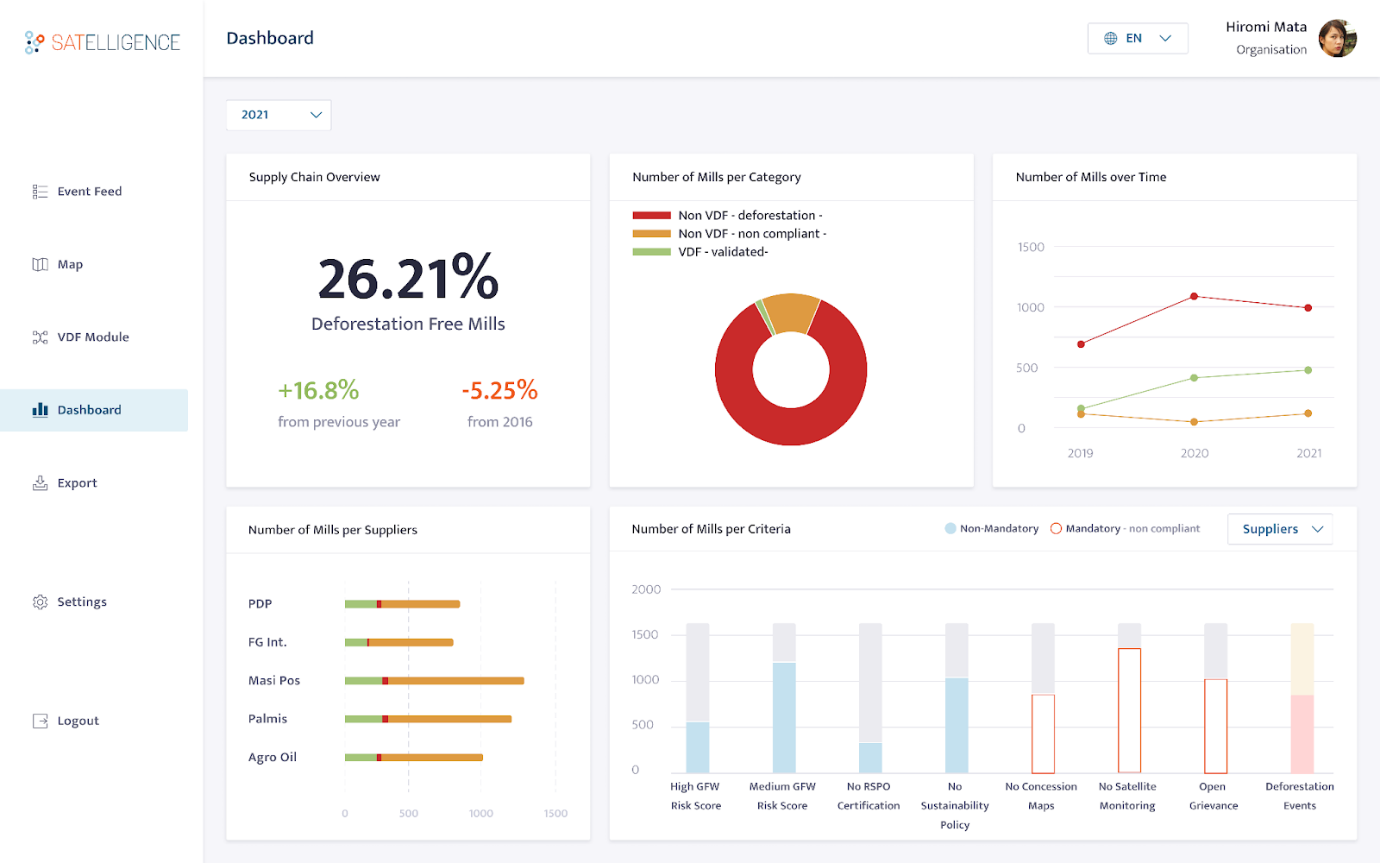Click the Settings gear icon
This screenshot has width=1380, height=863.
pos(40,602)
